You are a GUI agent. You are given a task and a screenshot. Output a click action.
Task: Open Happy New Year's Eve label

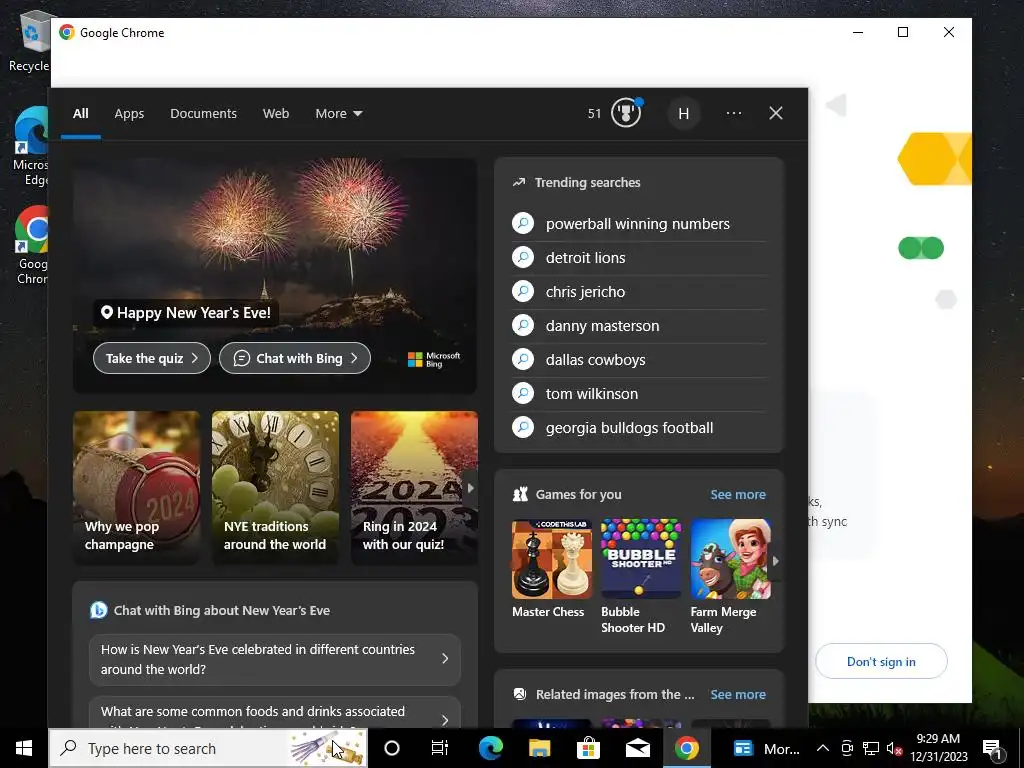click(186, 313)
